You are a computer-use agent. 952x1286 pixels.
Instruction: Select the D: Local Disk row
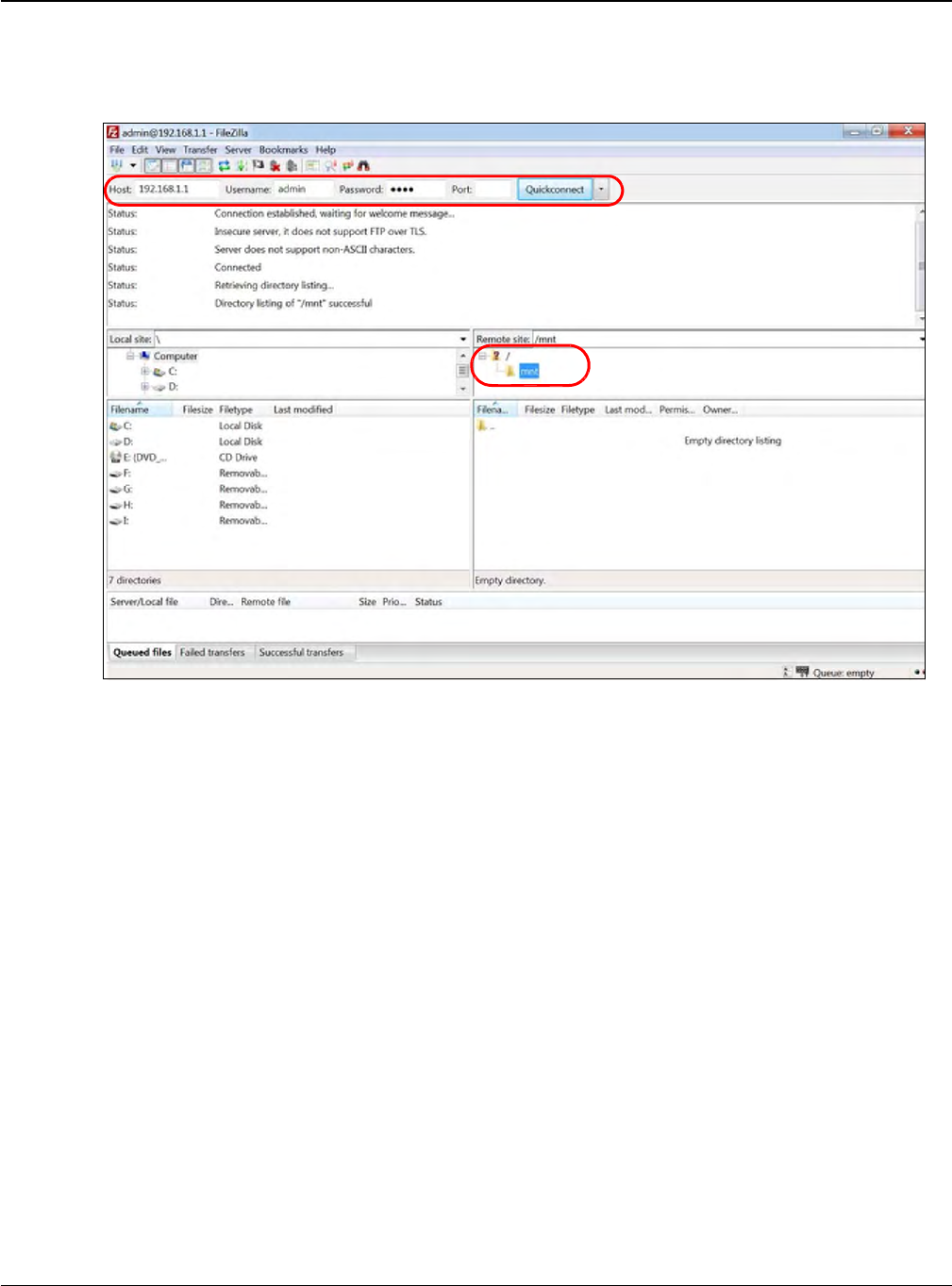click(x=288, y=442)
